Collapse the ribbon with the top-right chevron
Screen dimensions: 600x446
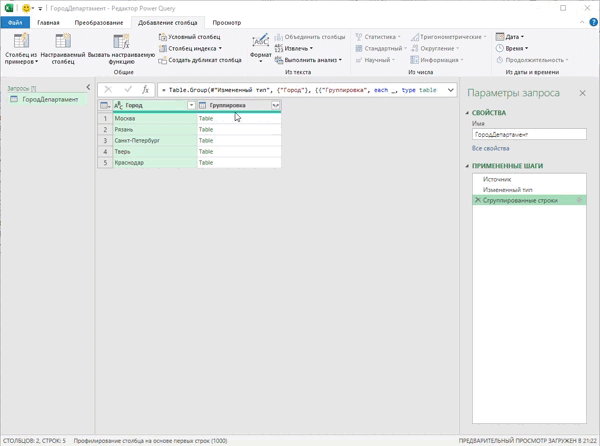(582, 23)
